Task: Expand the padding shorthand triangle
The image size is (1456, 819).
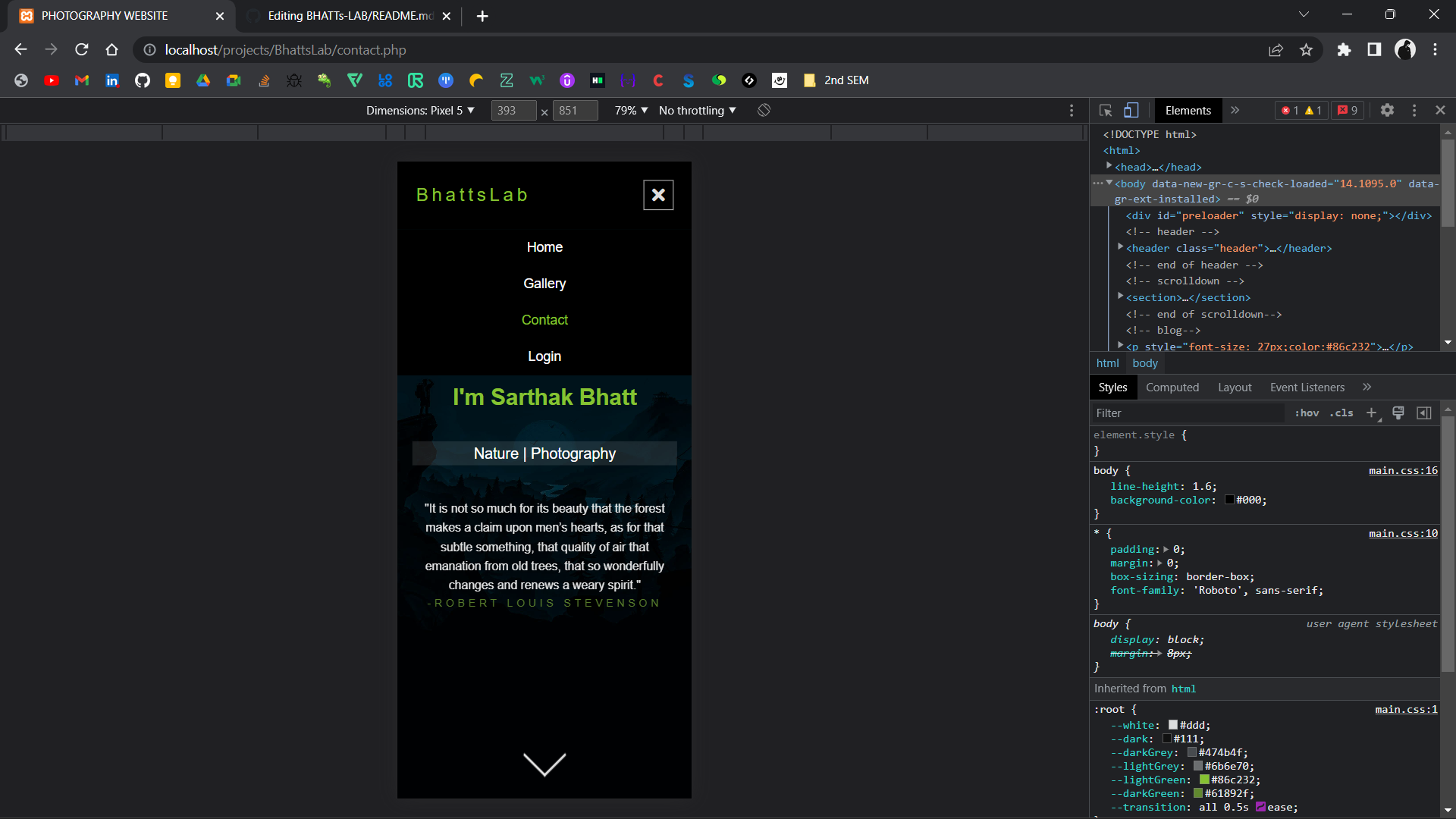Action: coord(1166,550)
